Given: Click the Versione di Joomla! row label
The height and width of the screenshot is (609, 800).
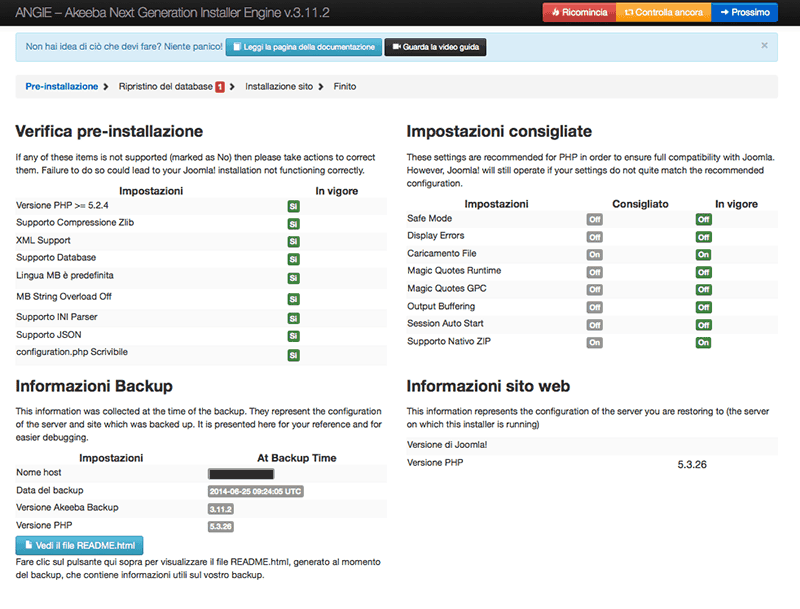Looking at the screenshot, I should point(447,445).
